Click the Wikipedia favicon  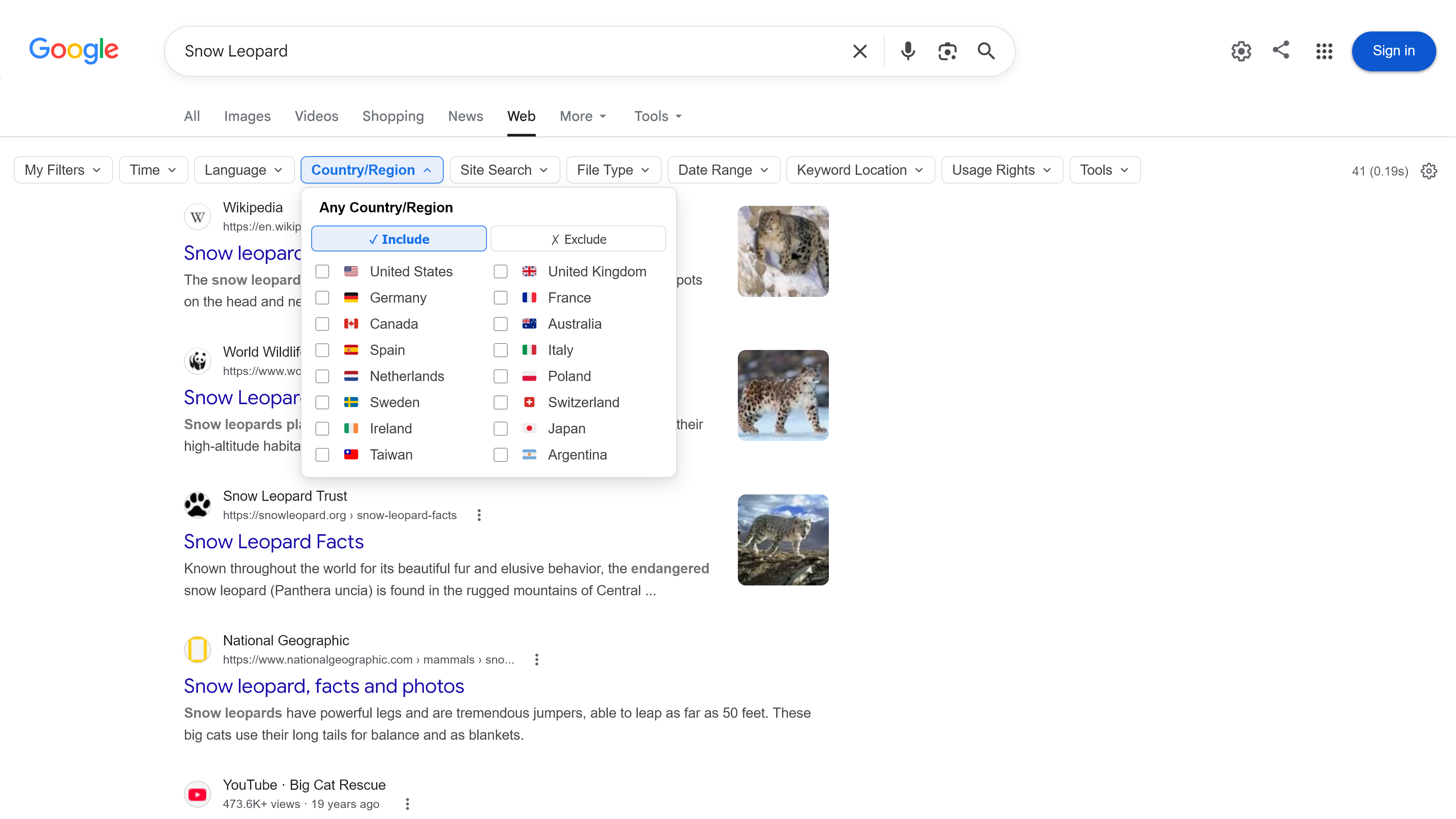pyautogui.click(x=197, y=217)
